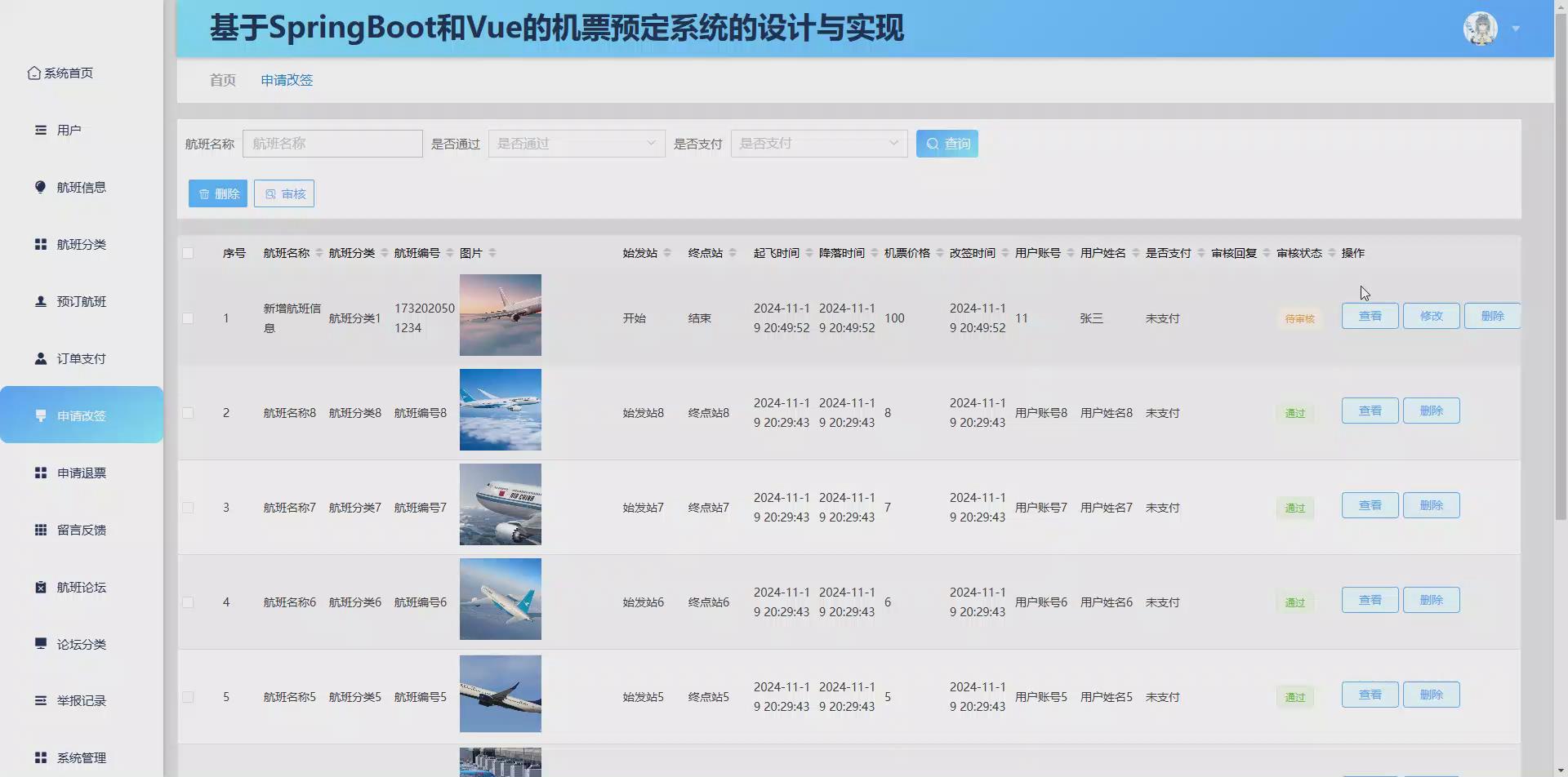Open 留言反馈 sidebar menu
Screen dimensions: 1568x777
(x=82, y=530)
